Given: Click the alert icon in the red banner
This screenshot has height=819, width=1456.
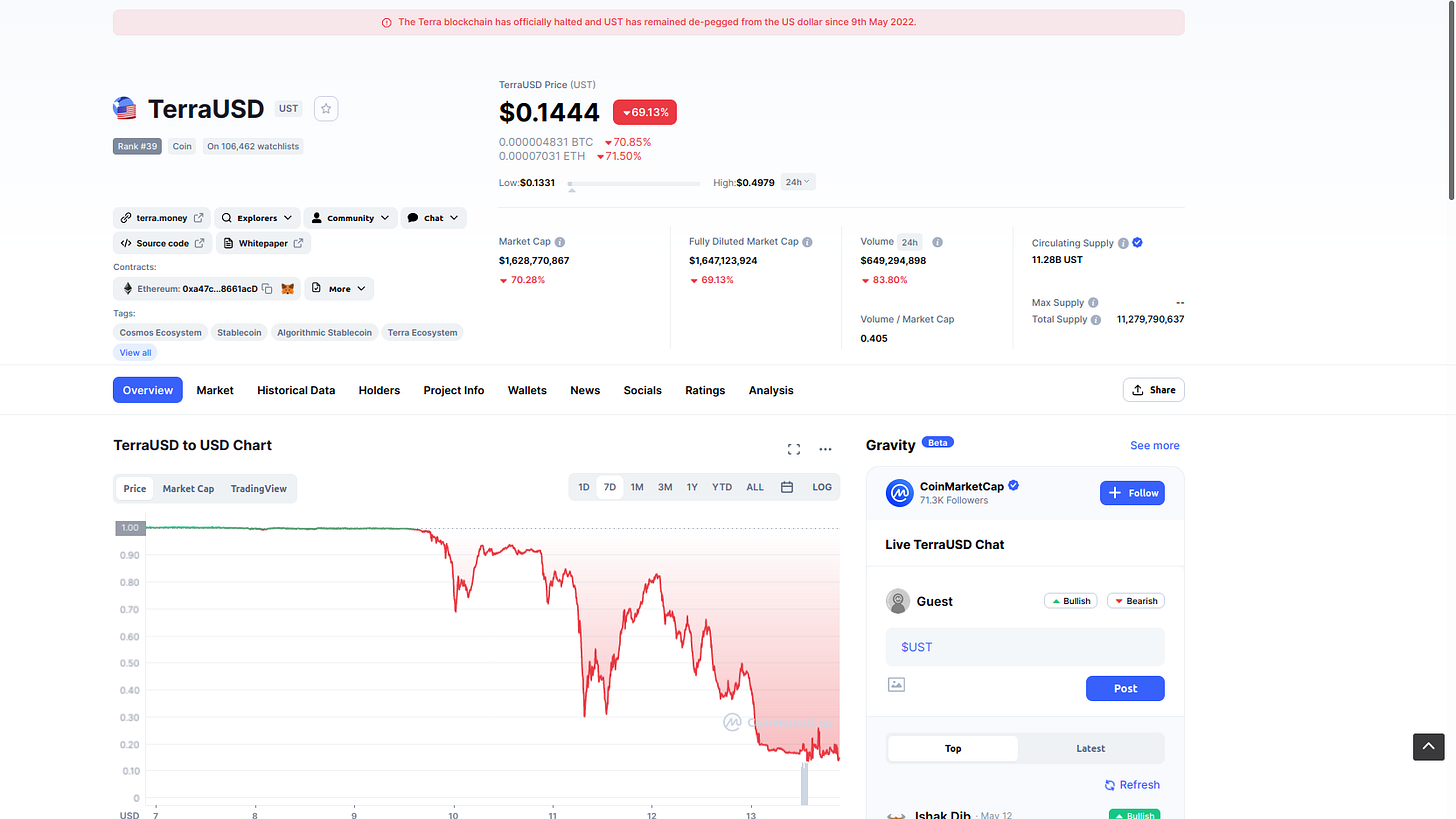Looking at the screenshot, I should tap(387, 22).
